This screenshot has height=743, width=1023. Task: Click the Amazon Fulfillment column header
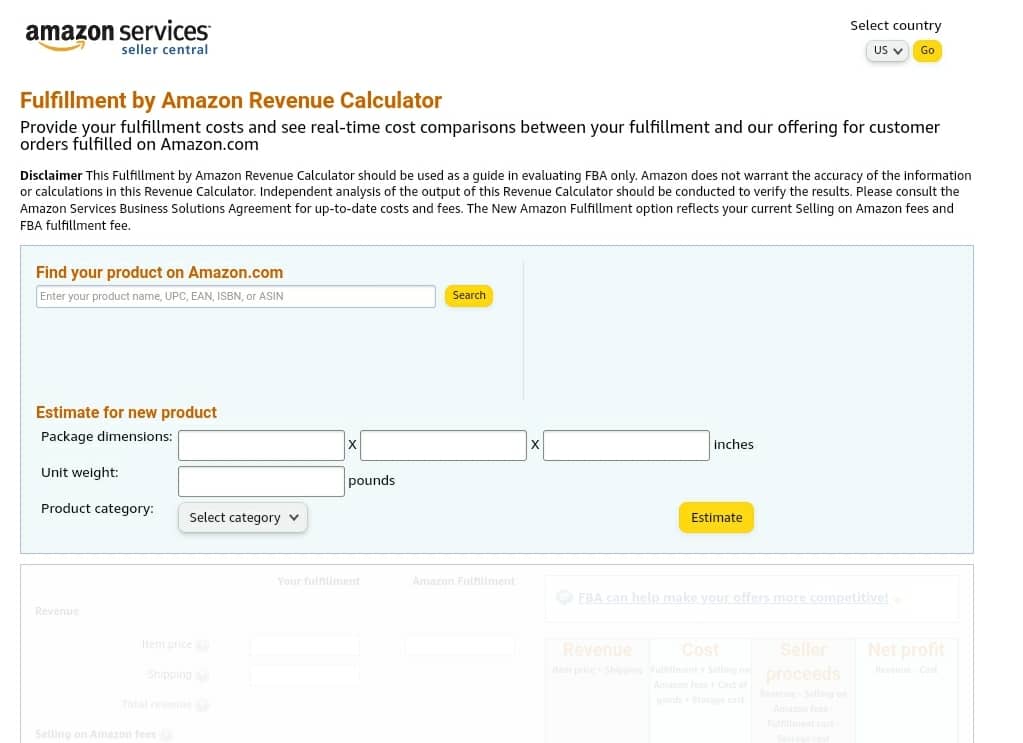(x=463, y=581)
